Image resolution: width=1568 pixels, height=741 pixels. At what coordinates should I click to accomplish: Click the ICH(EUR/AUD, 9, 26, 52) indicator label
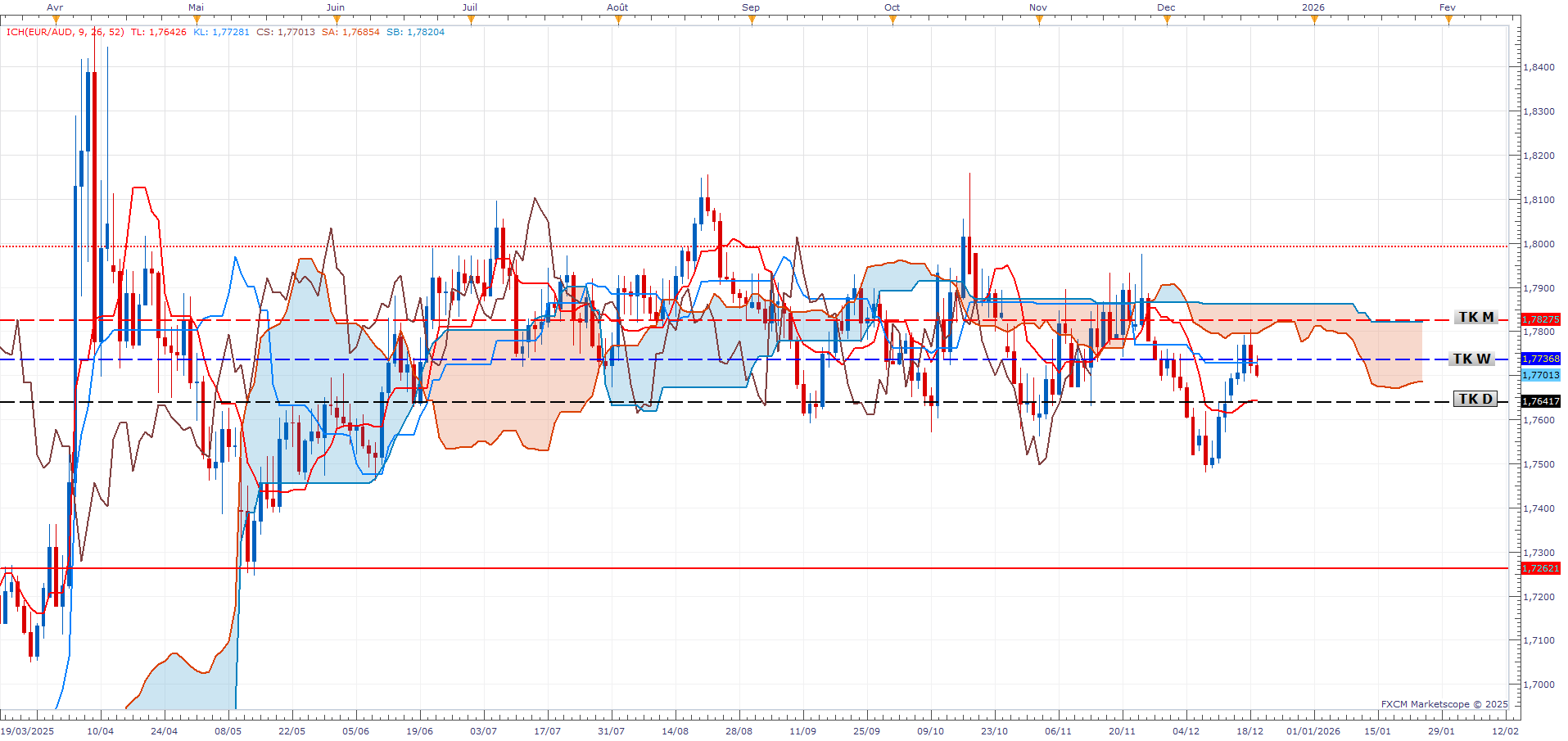(x=66, y=32)
